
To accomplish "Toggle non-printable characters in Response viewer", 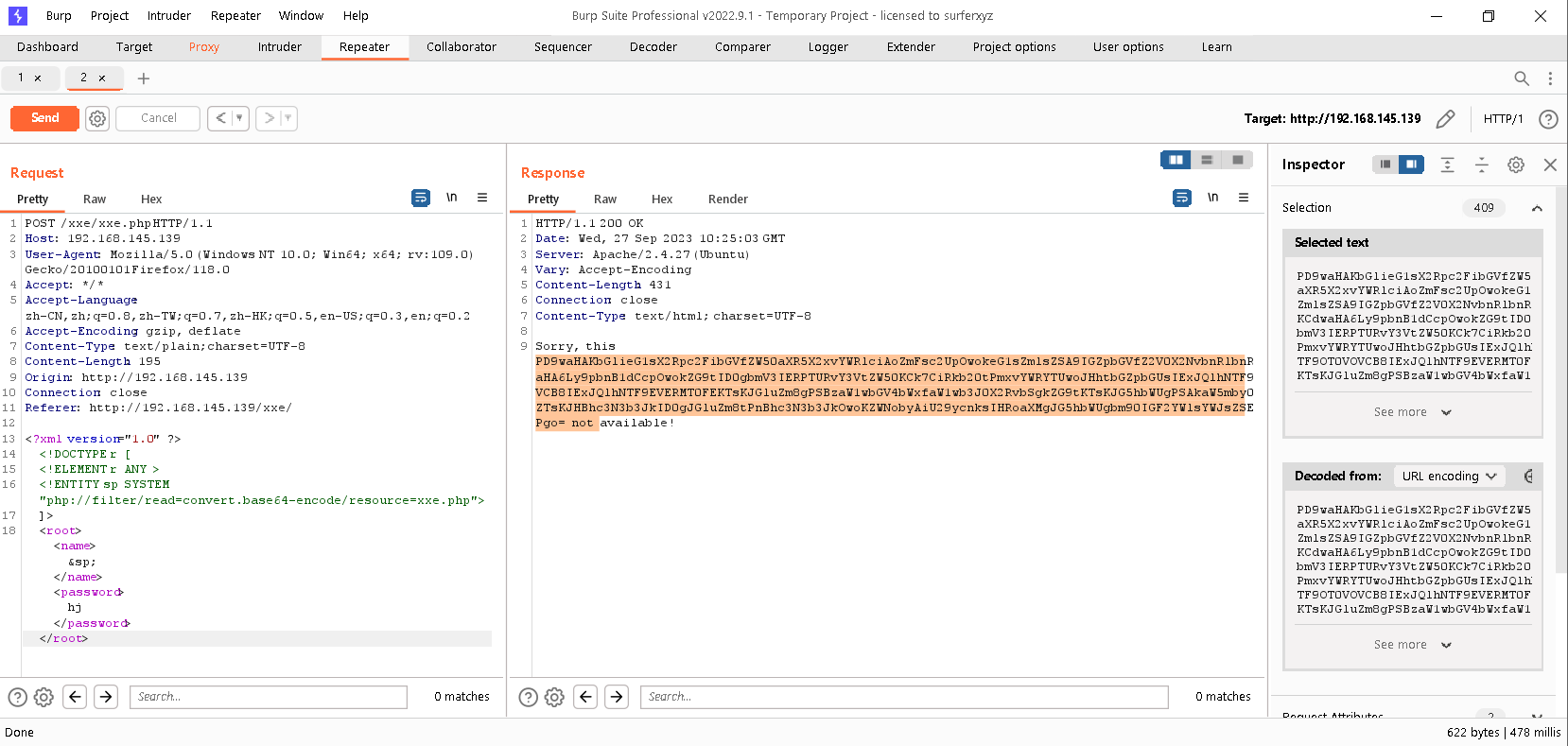I will [x=1213, y=198].
